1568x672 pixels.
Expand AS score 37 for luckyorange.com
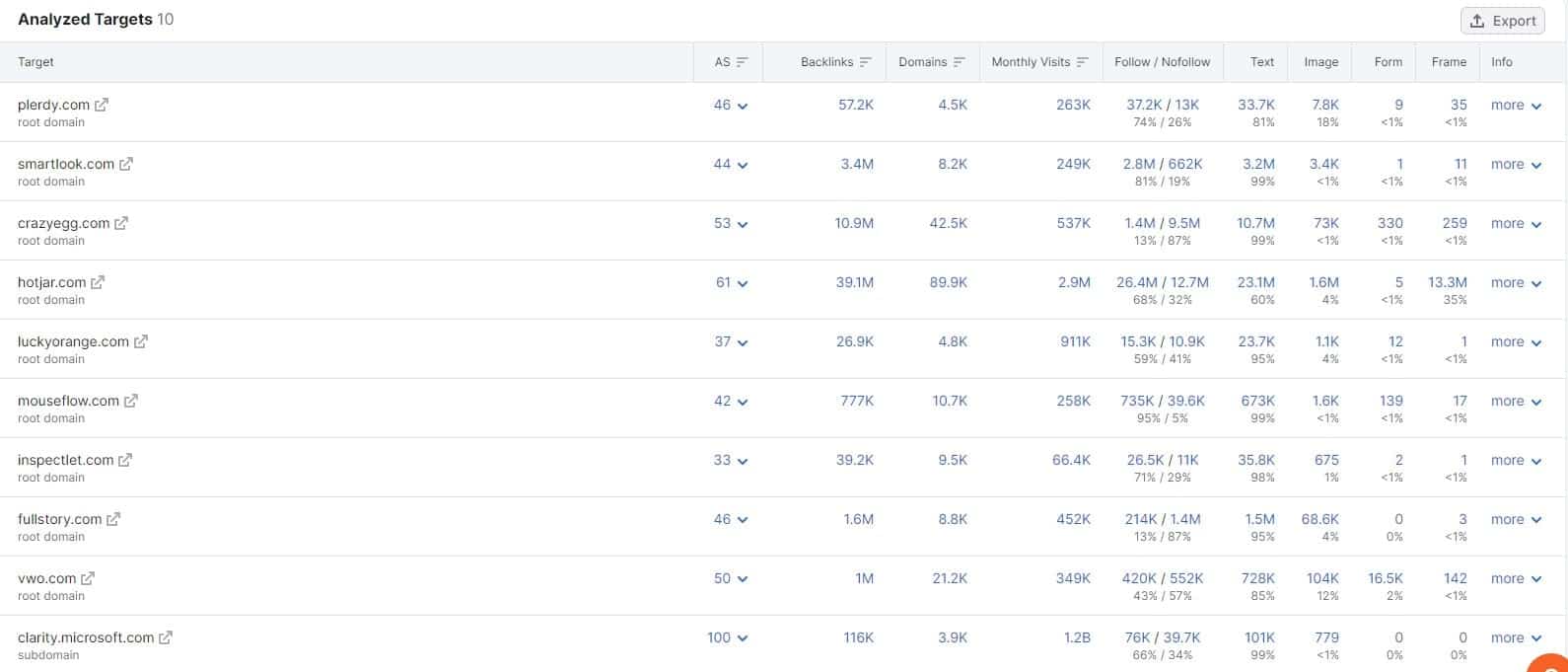(731, 341)
